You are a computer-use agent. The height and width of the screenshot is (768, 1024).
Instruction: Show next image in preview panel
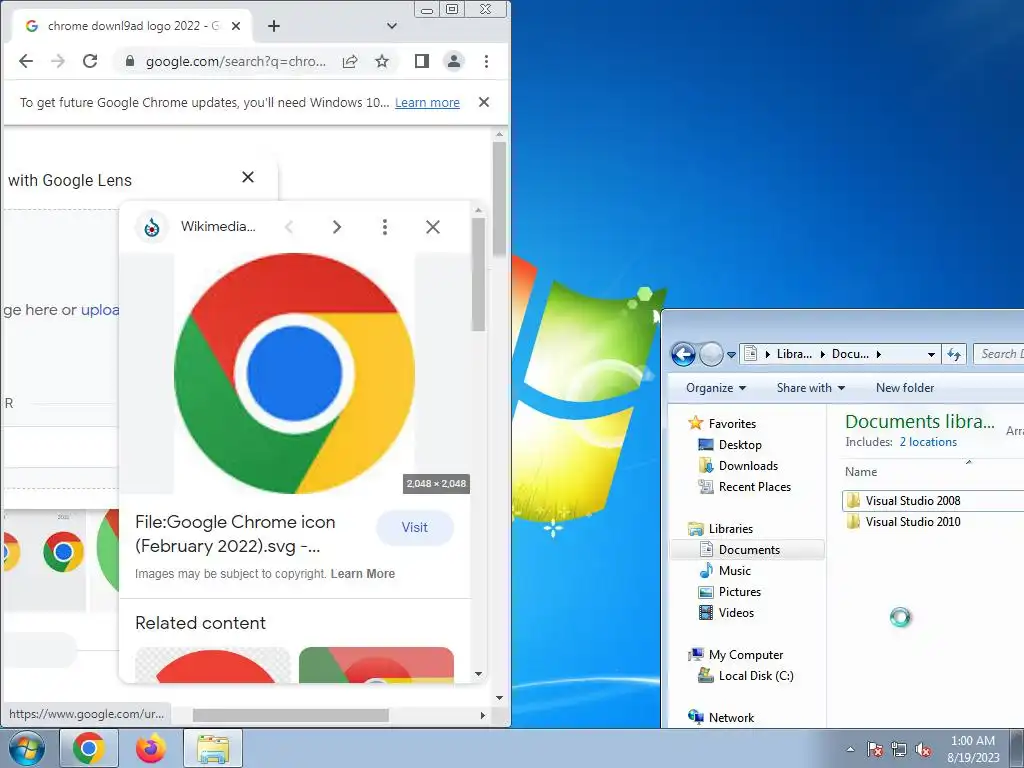click(x=337, y=227)
